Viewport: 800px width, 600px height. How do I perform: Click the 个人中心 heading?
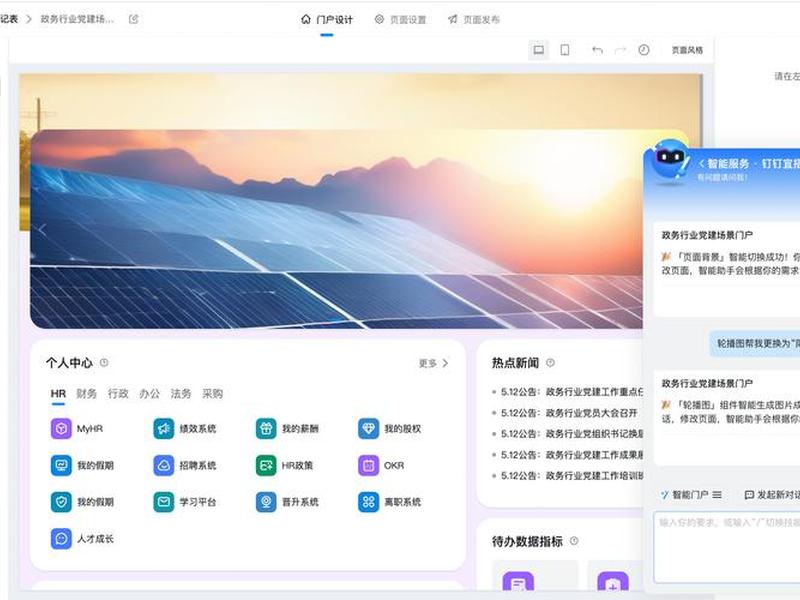coord(69,363)
